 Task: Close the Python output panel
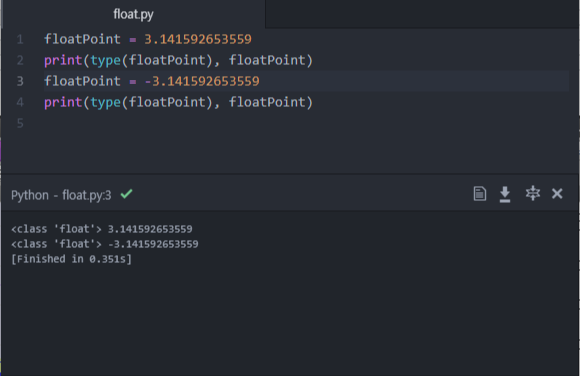click(x=557, y=194)
